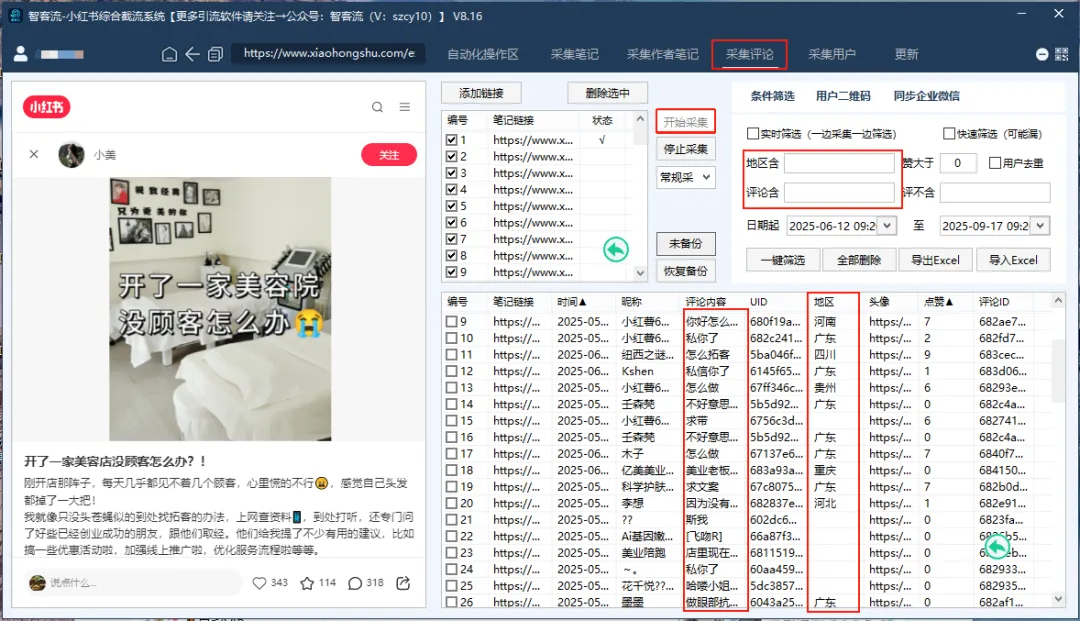
Task: Open the search magnifier icon
Action: coord(377,106)
